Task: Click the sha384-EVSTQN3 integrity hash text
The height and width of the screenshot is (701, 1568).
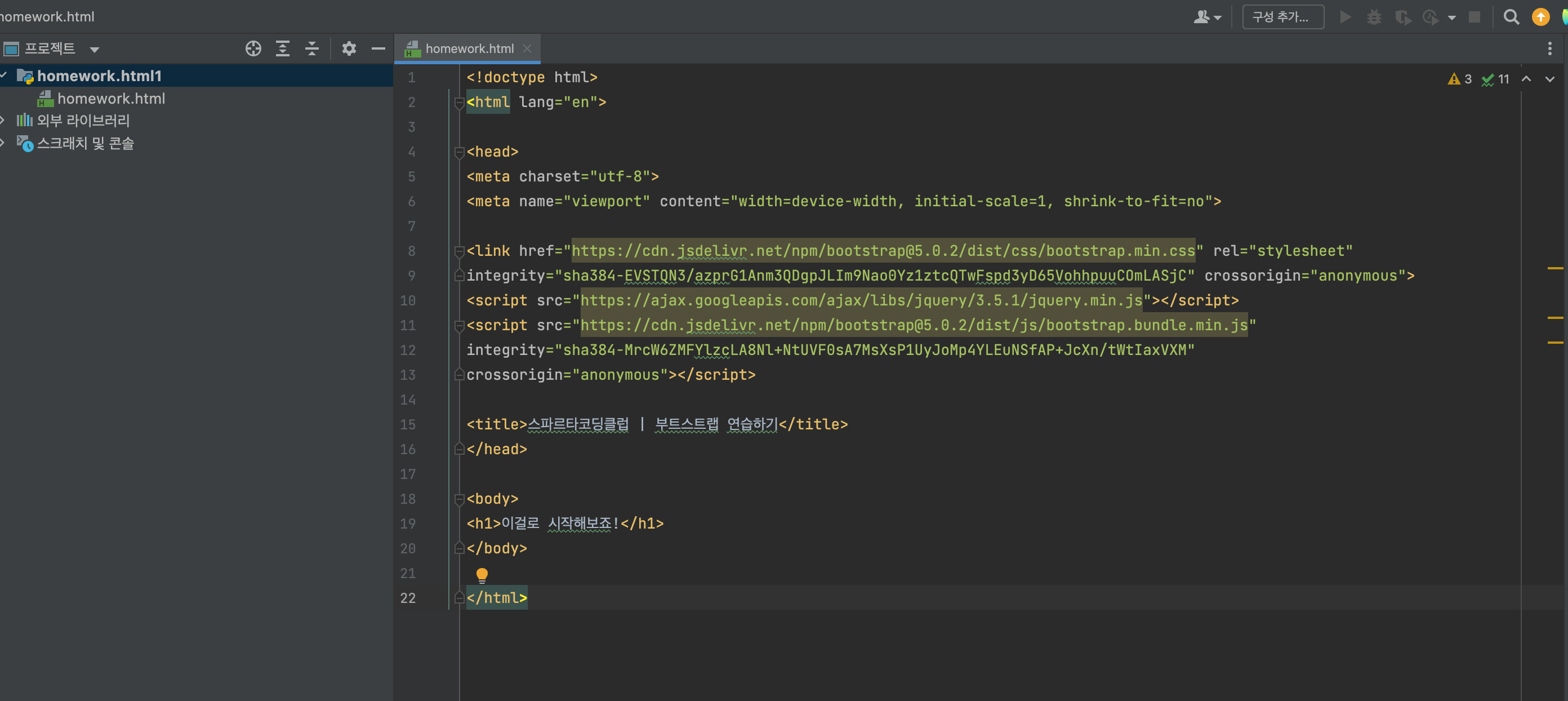Action: (x=875, y=276)
